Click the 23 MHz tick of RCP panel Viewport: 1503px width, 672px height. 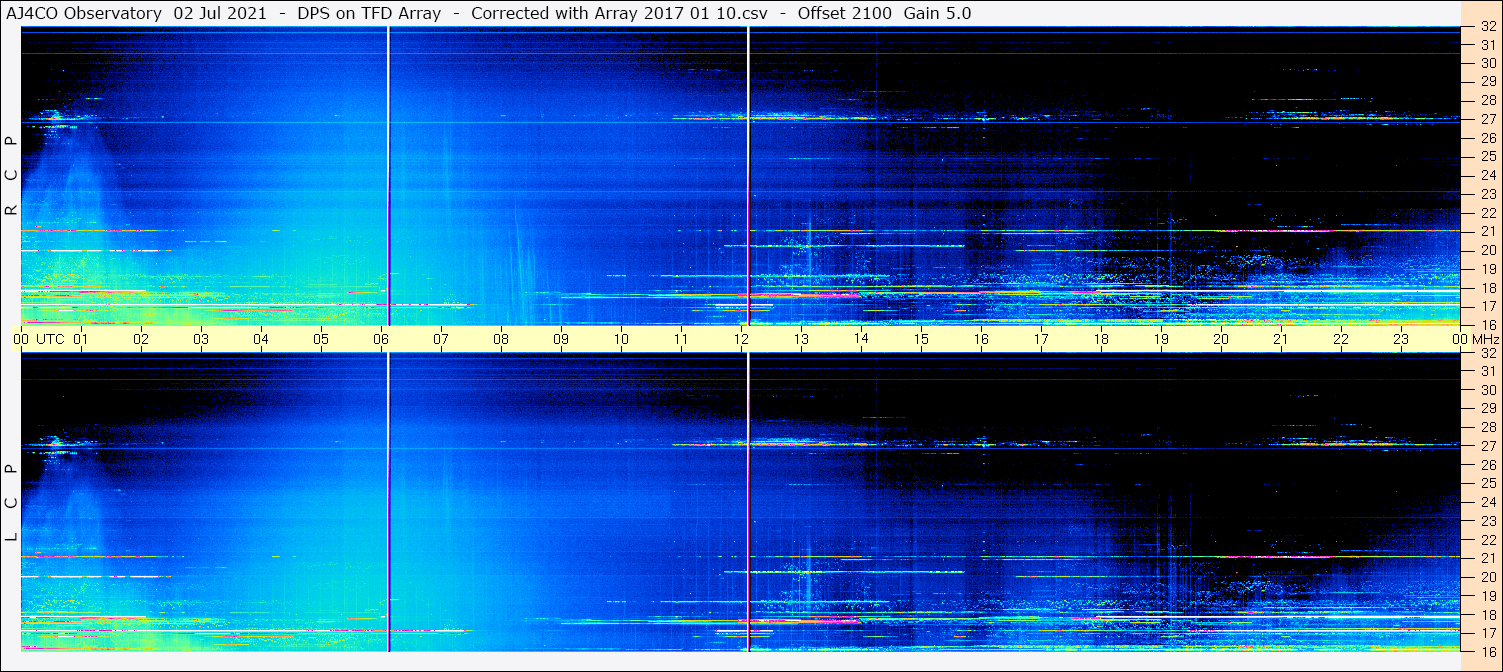tap(1487, 194)
